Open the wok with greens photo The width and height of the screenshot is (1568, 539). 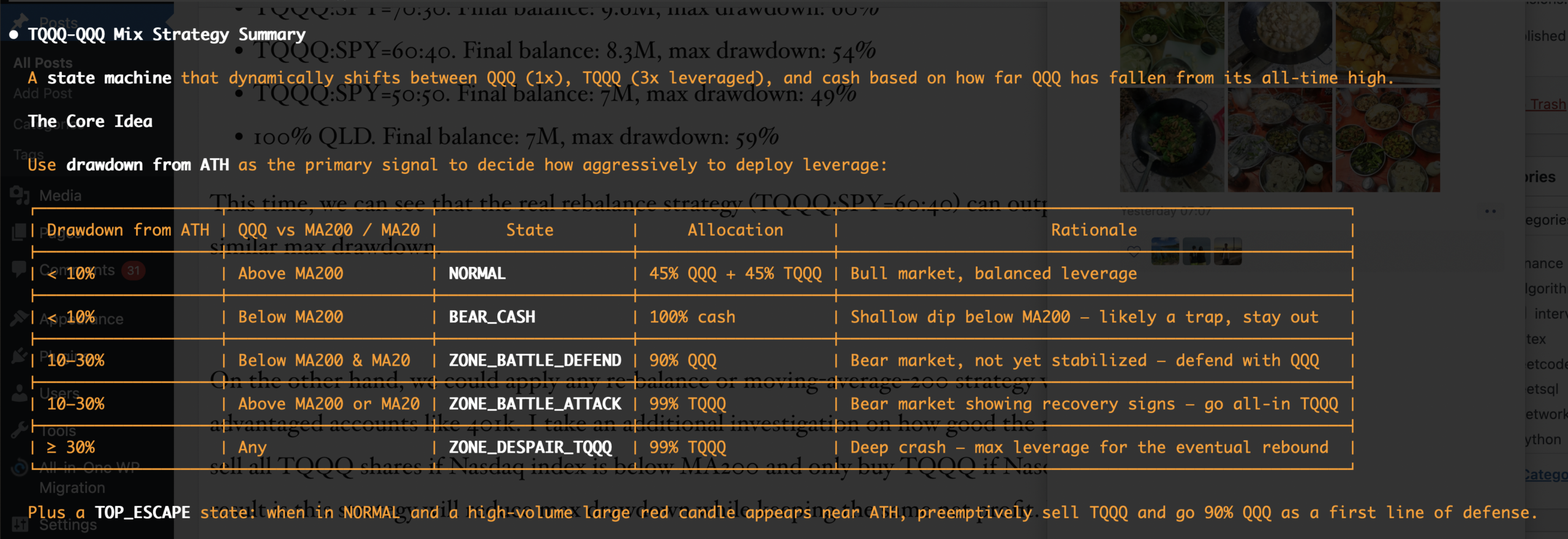[x=1172, y=140]
